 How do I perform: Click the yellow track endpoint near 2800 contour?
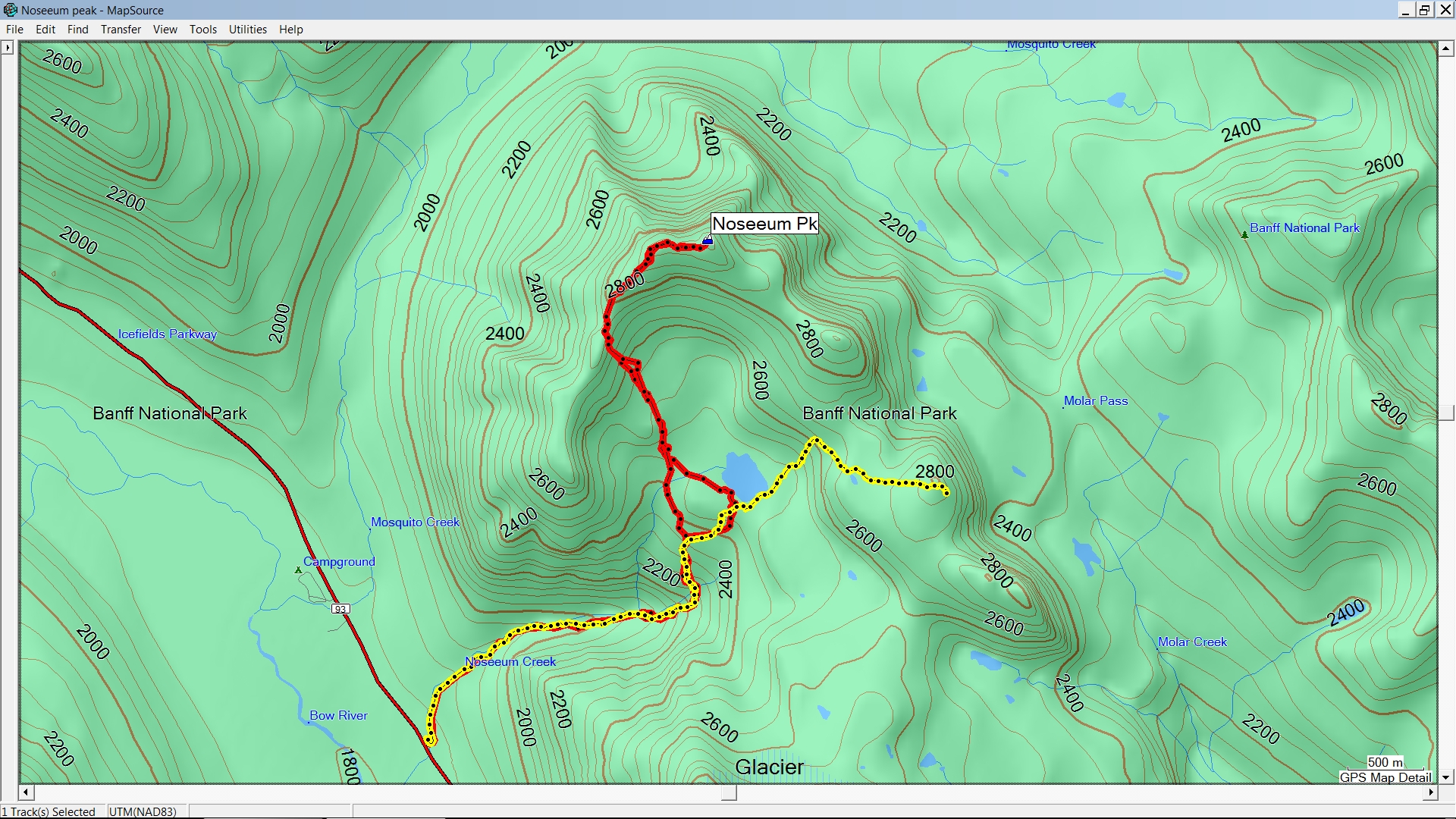(x=946, y=493)
